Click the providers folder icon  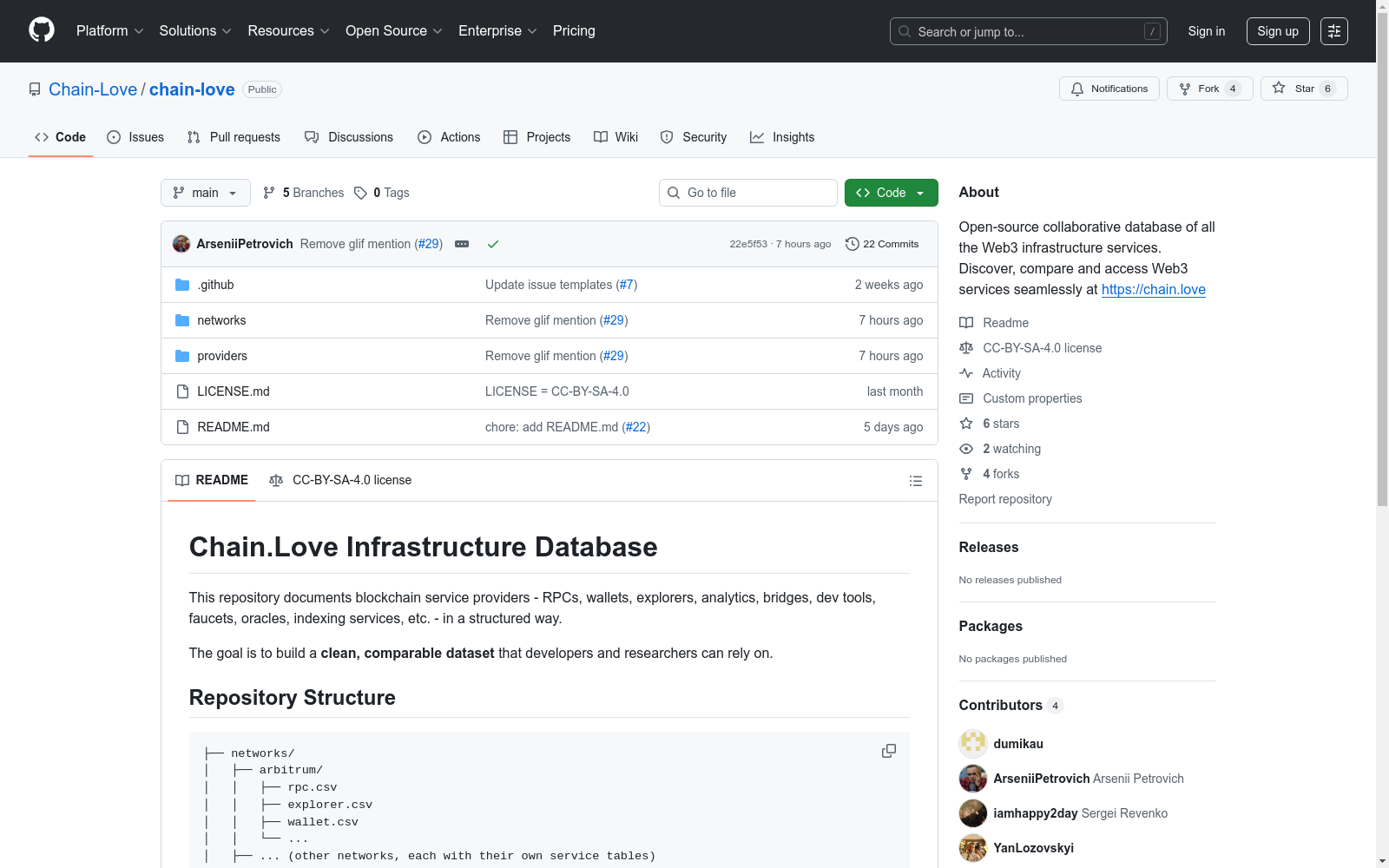[x=182, y=356]
